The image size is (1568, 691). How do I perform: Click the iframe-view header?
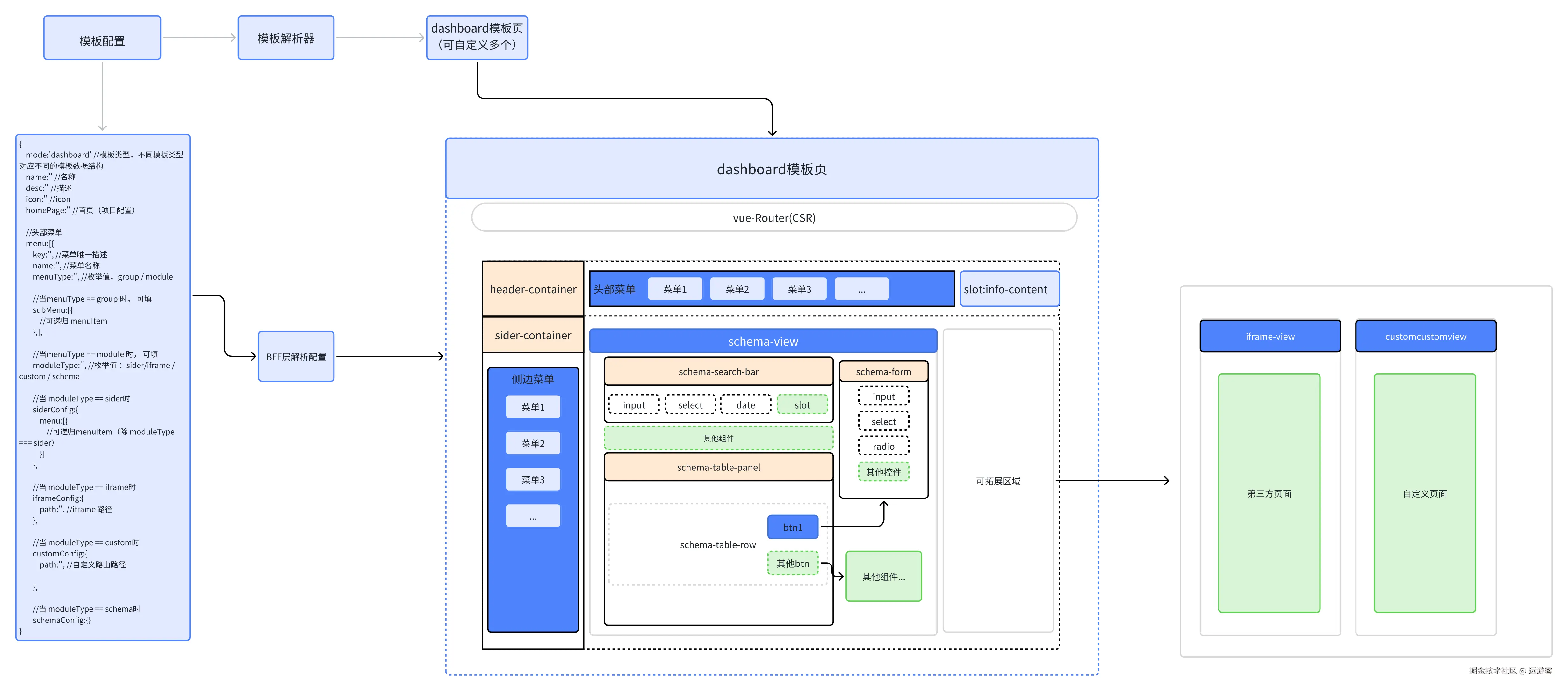[1270, 336]
